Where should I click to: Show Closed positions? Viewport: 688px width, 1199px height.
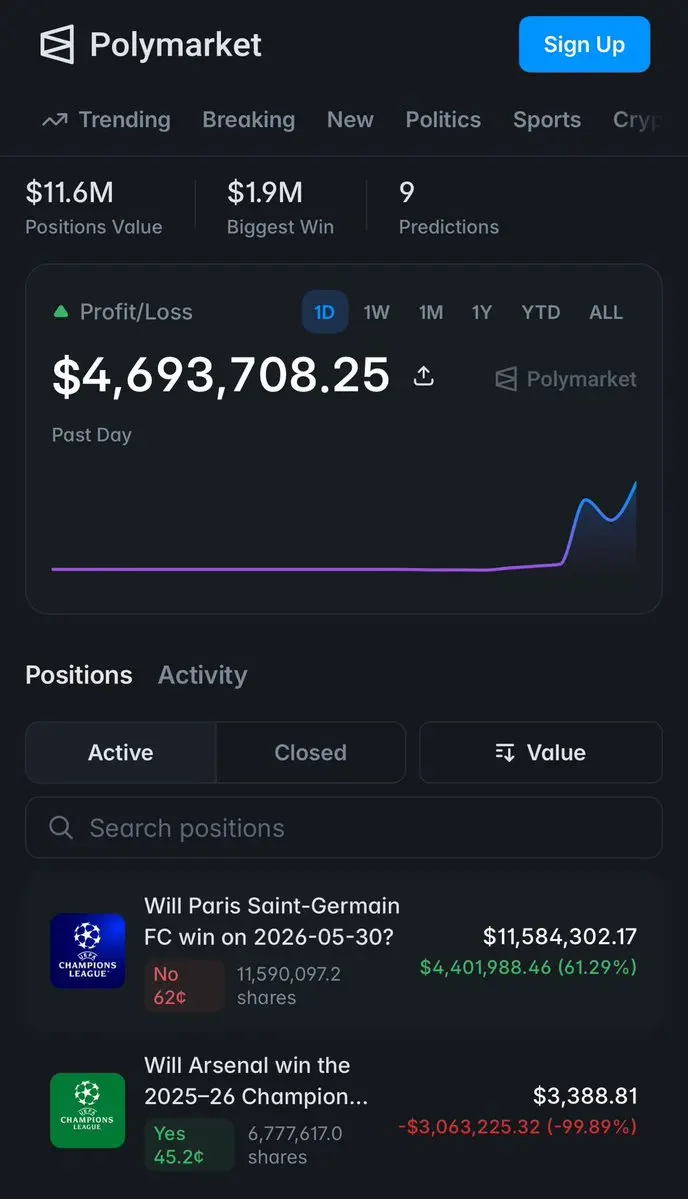pos(310,752)
